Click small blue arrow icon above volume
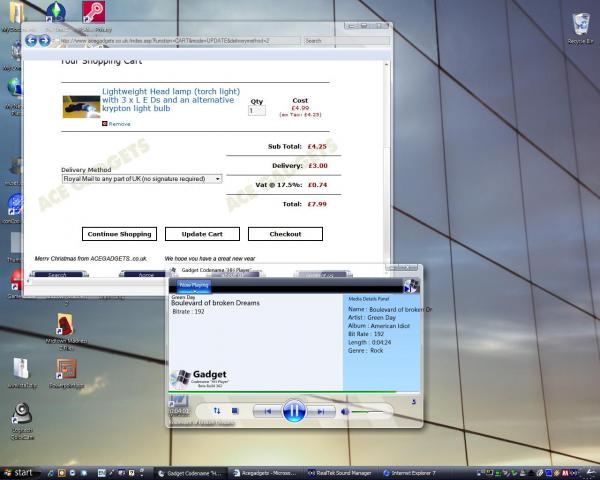The image size is (600, 480). [414, 402]
